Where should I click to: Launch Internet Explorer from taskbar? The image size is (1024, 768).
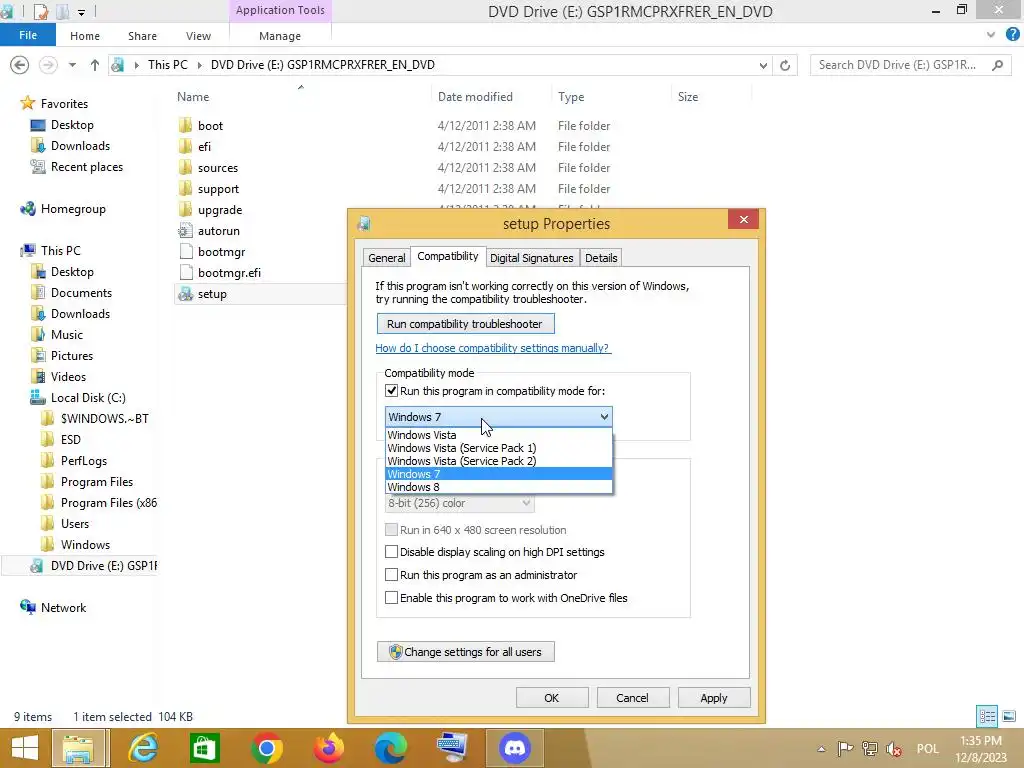tap(143, 748)
